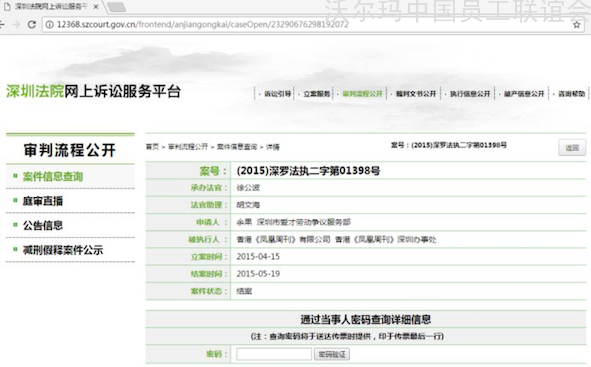Viewport: 591px width, 367px height.
Task: Open the 立案服务 menu
Action: coord(317,93)
